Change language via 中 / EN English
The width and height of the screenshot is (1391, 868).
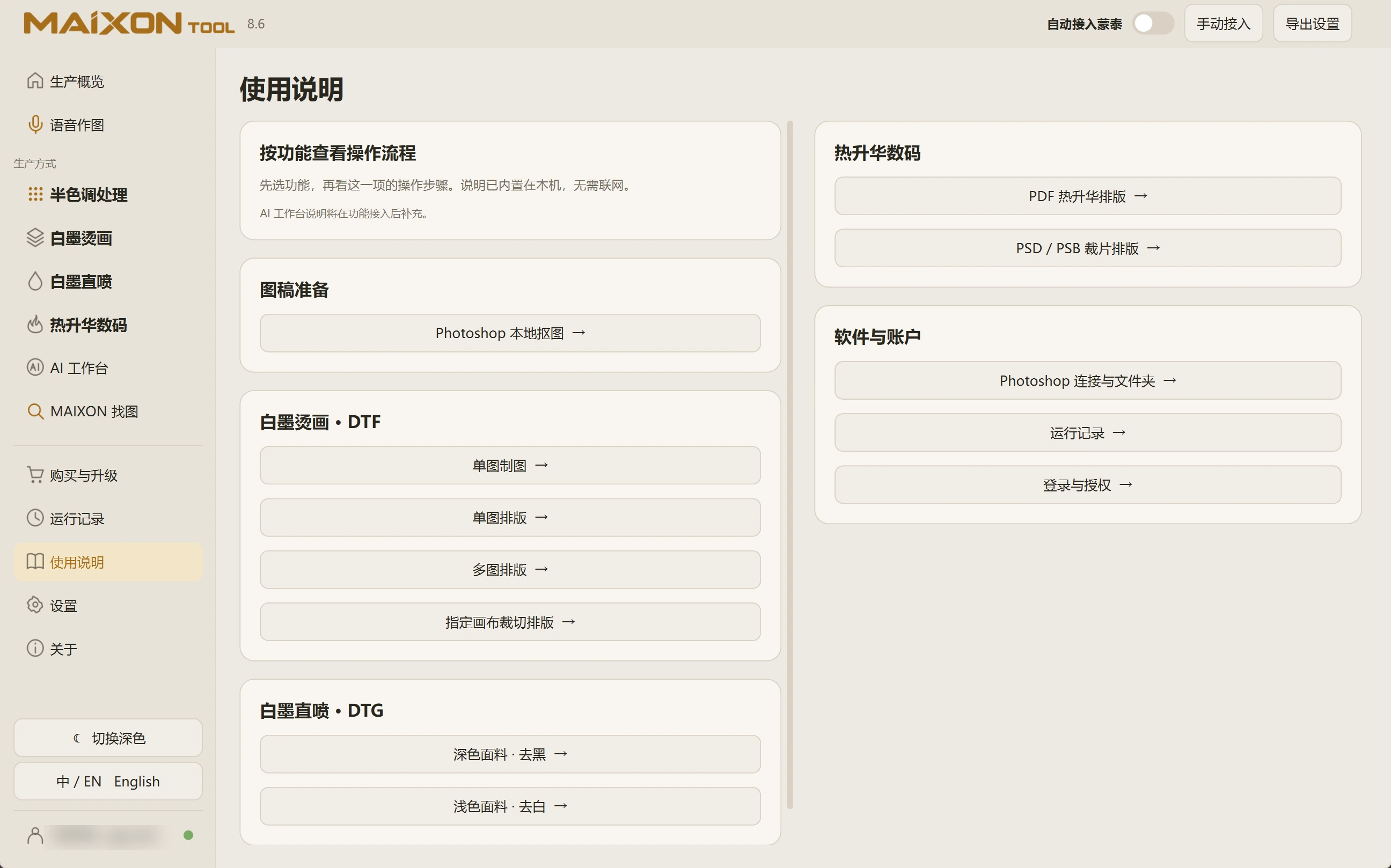tap(108, 781)
